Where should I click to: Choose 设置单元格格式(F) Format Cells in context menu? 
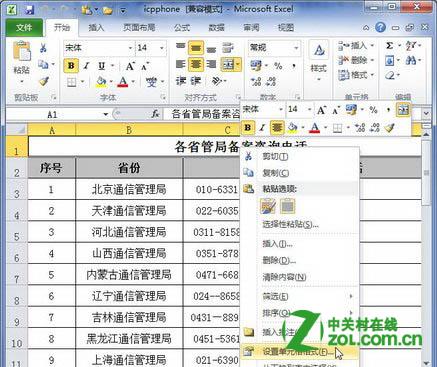click(299, 351)
